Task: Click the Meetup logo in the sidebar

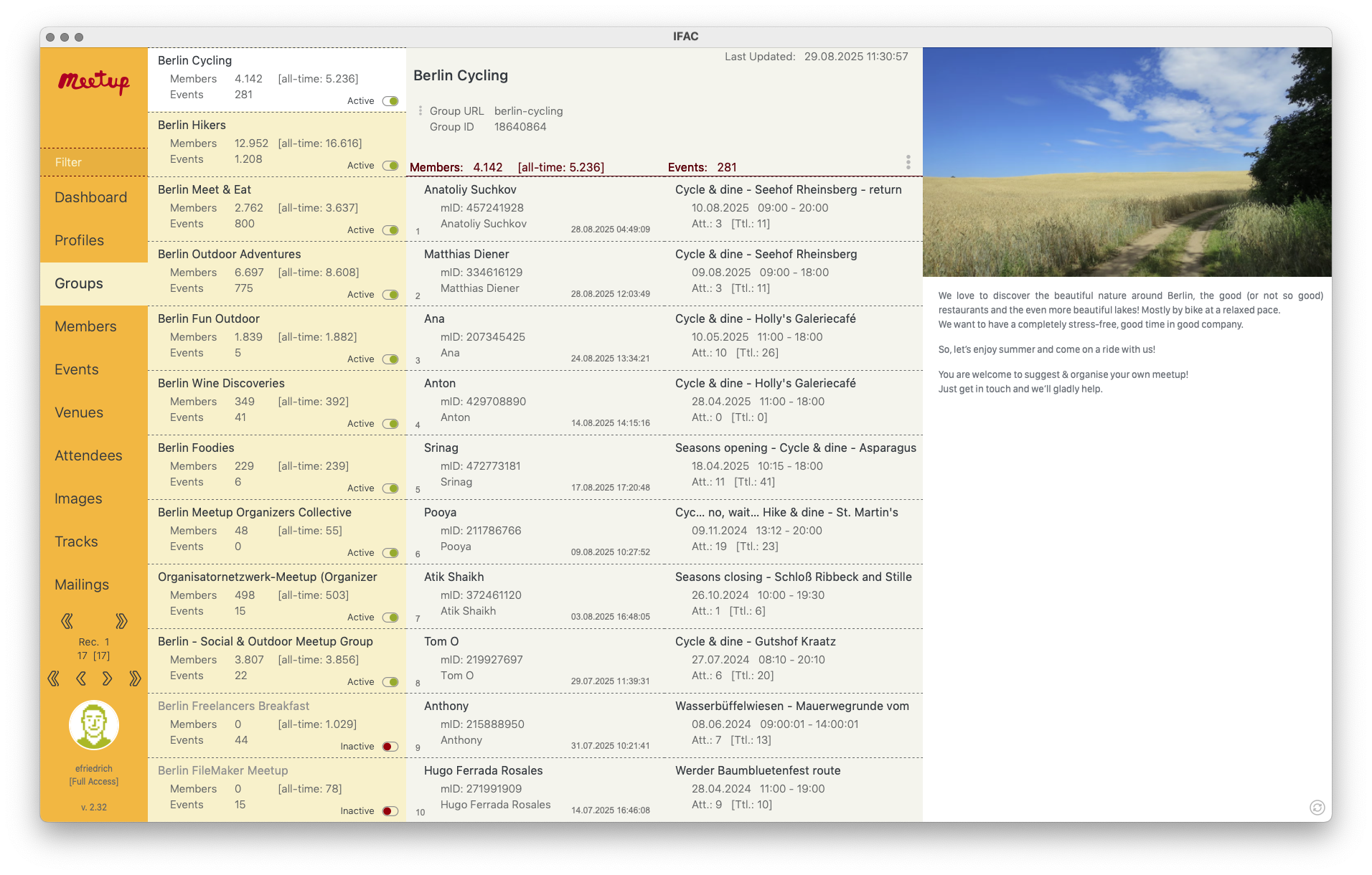Action: click(94, 82)
